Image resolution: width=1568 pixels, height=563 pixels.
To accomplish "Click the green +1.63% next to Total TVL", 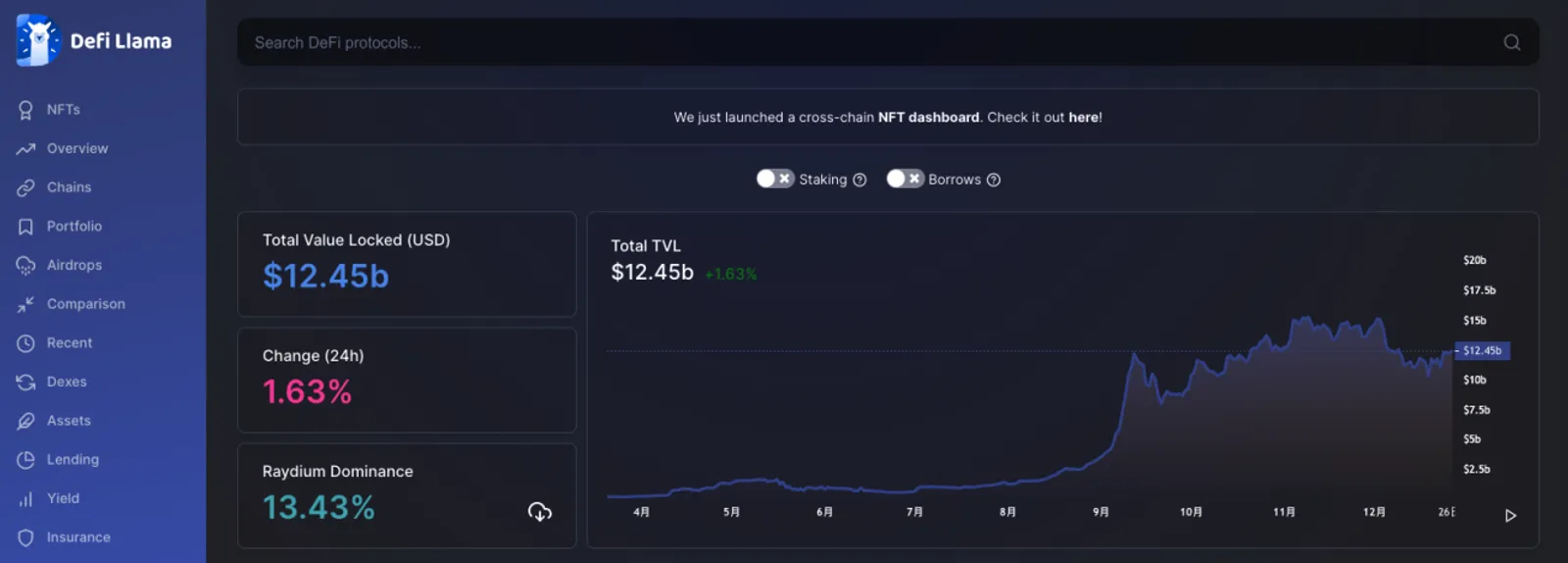I will coord(731,275).
